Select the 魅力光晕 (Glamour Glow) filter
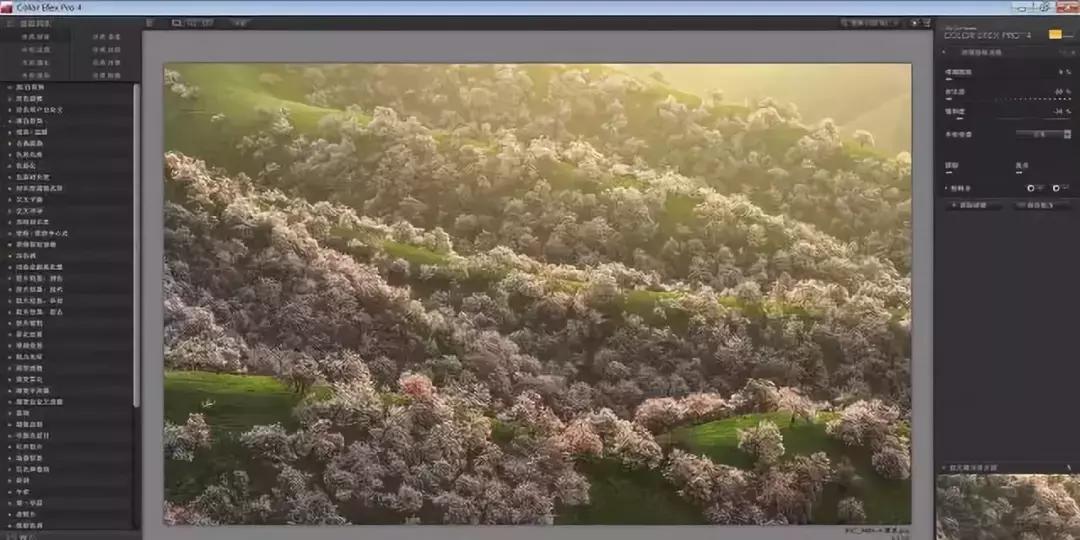 (29, 356)
